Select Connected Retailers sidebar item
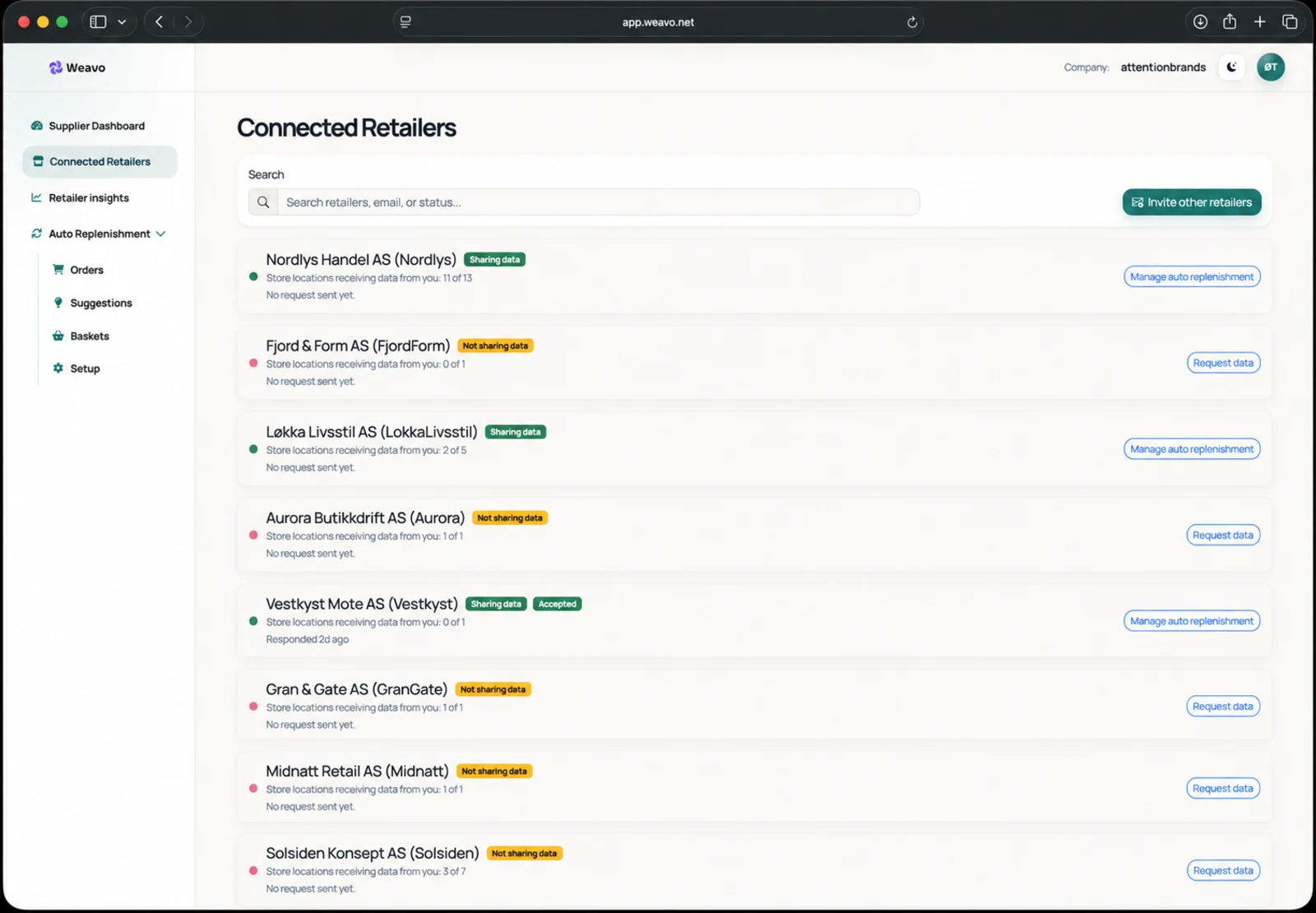This screenshot has width=1316, height=913. (x=100, y=162)
